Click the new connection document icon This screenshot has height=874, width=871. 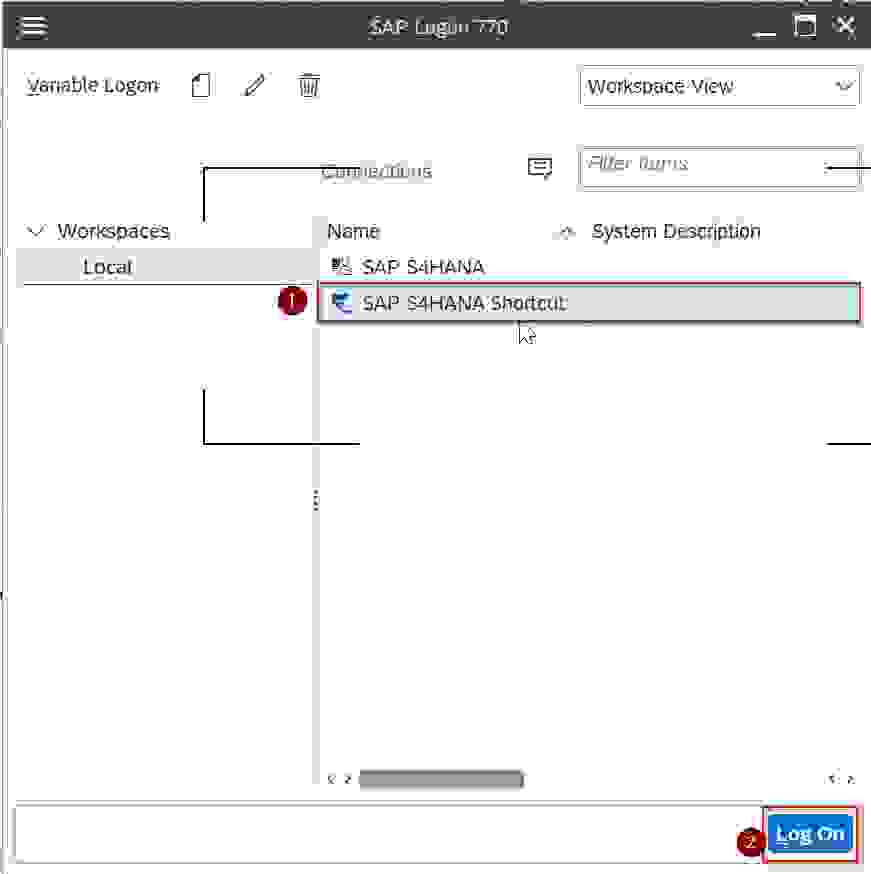click(x=201, y=86)
